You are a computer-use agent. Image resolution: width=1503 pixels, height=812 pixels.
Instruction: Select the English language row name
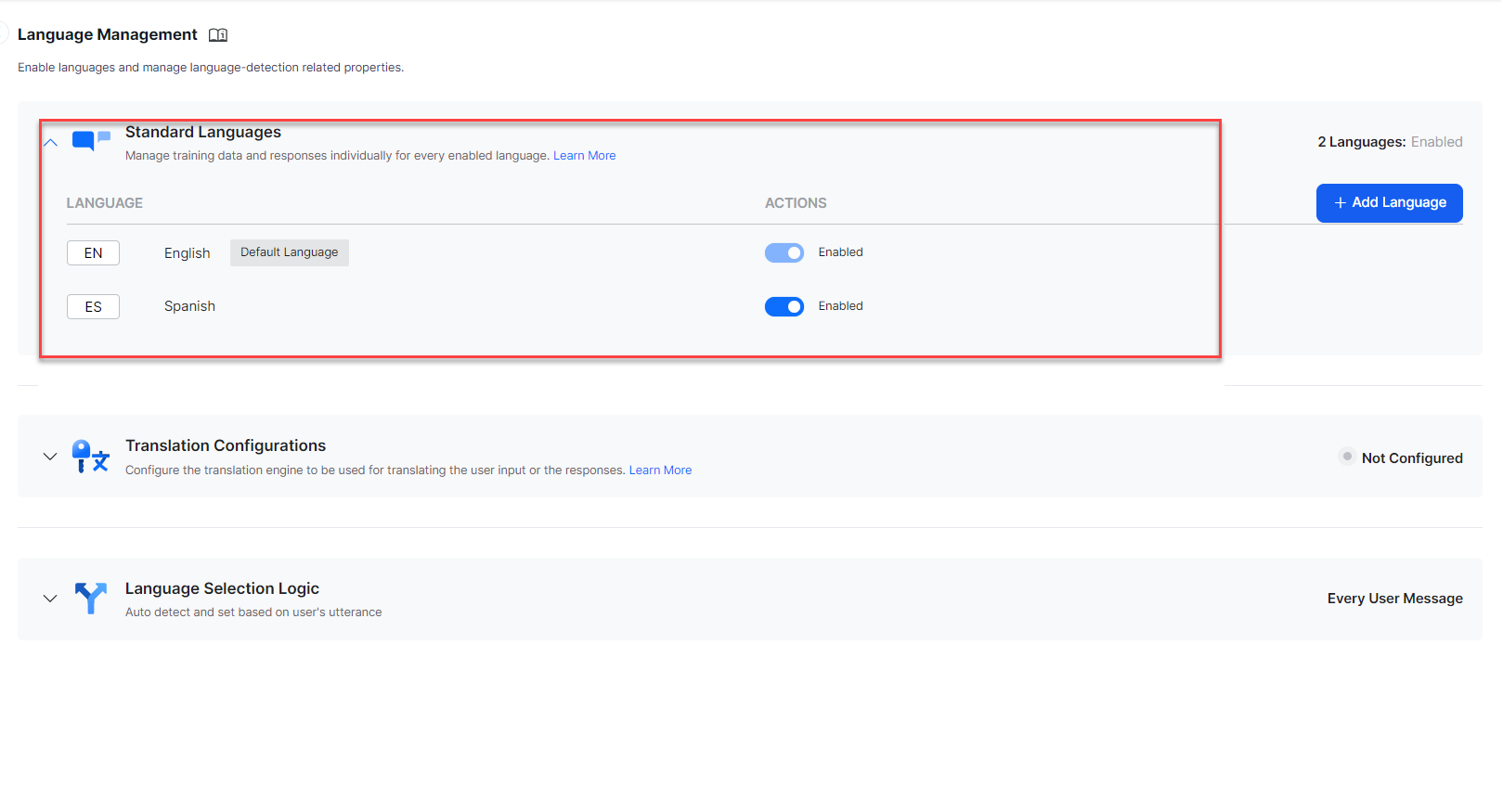click(x=187, y=253)
